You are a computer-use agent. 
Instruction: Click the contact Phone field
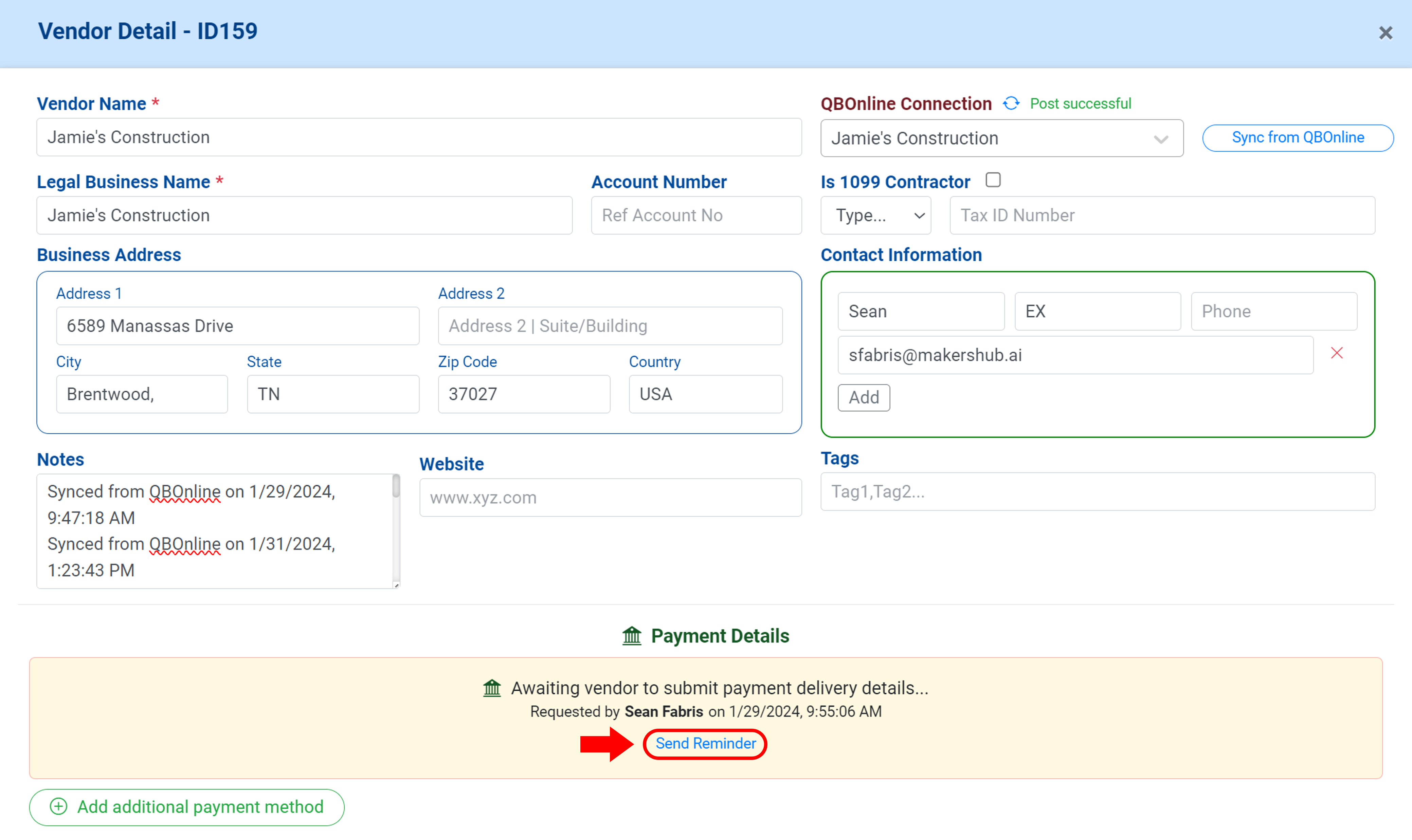coord(1274,311)
